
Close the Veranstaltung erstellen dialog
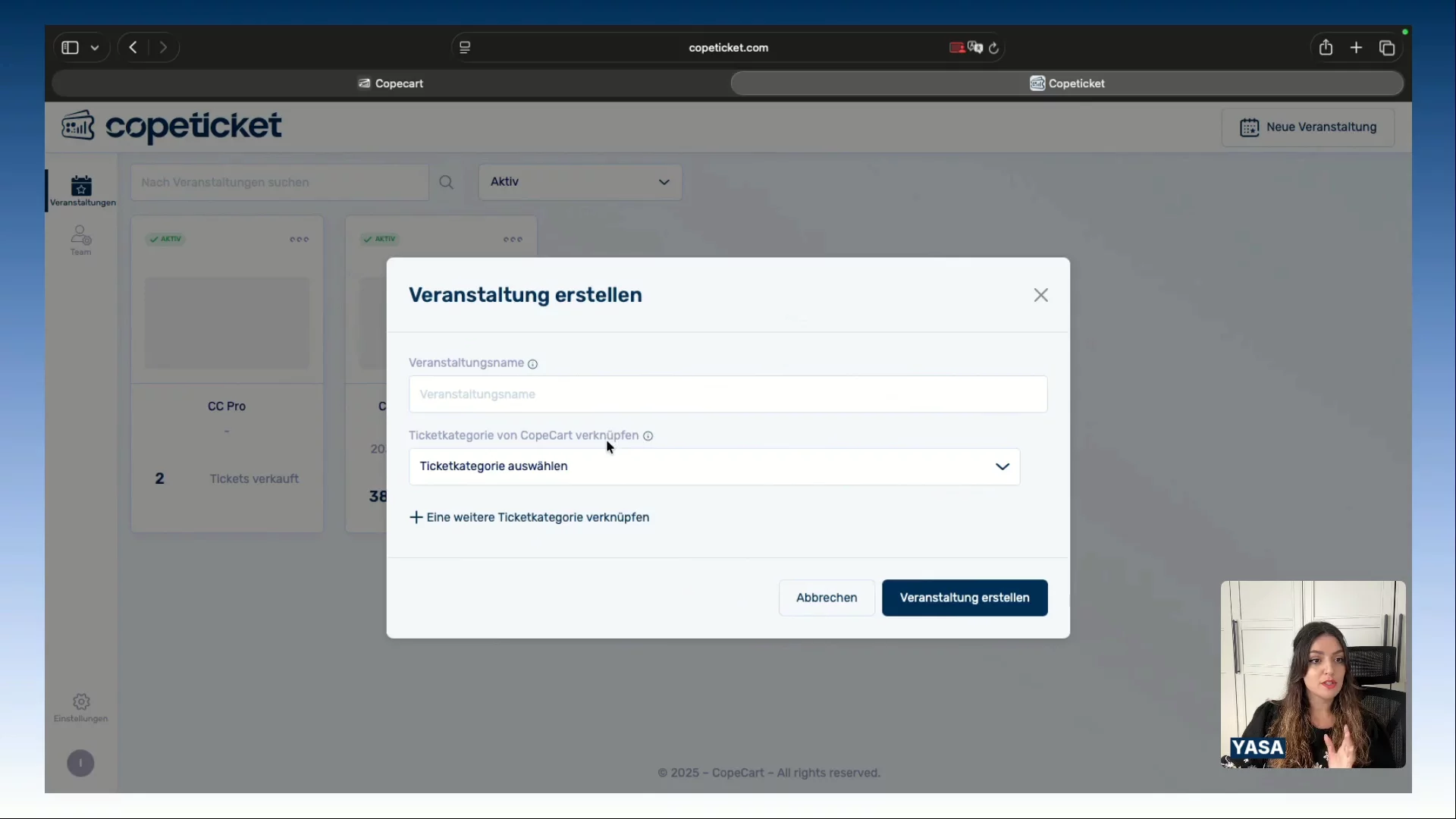tap(1040, 295)
